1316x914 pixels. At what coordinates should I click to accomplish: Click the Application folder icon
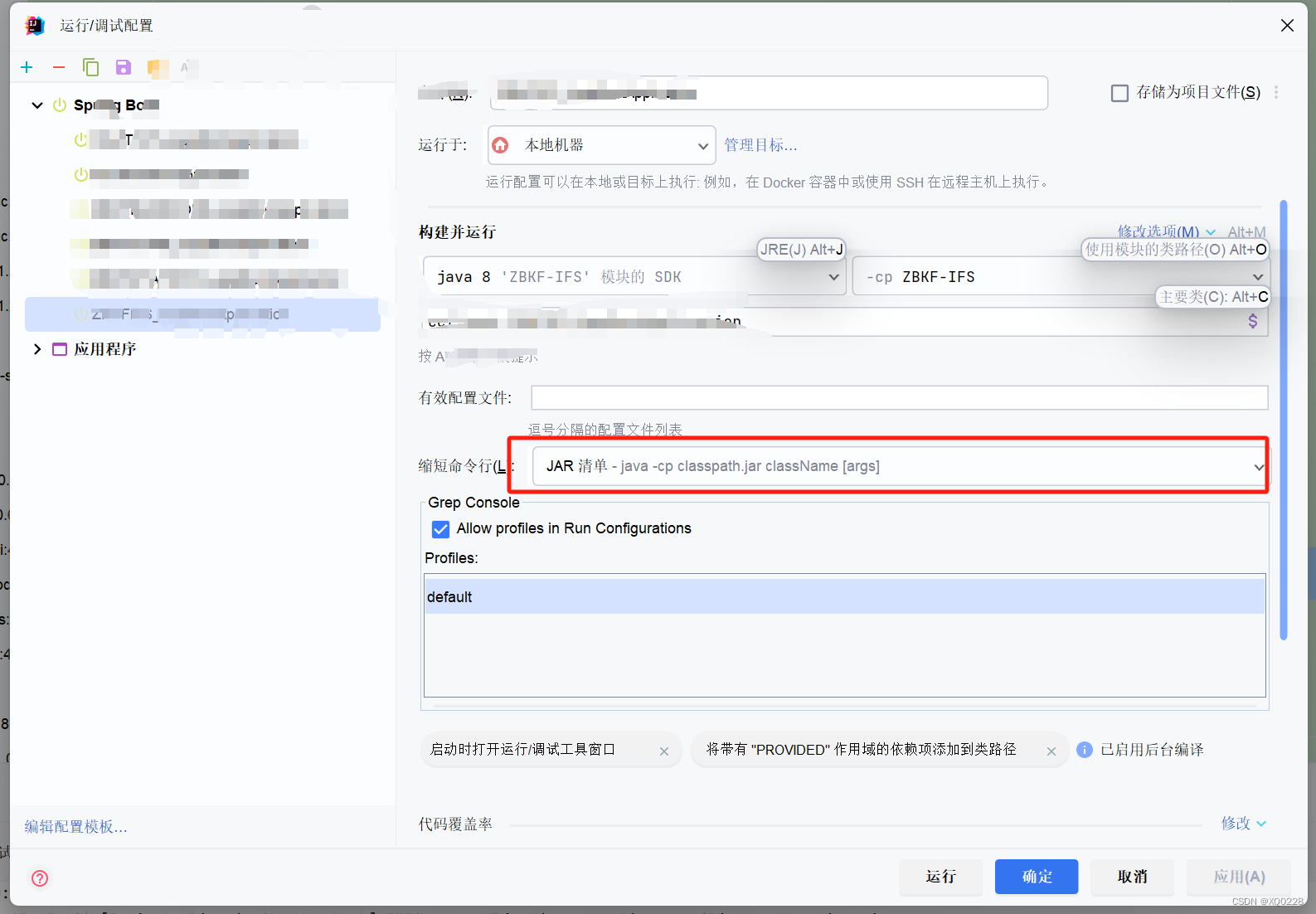pos(60,349)
